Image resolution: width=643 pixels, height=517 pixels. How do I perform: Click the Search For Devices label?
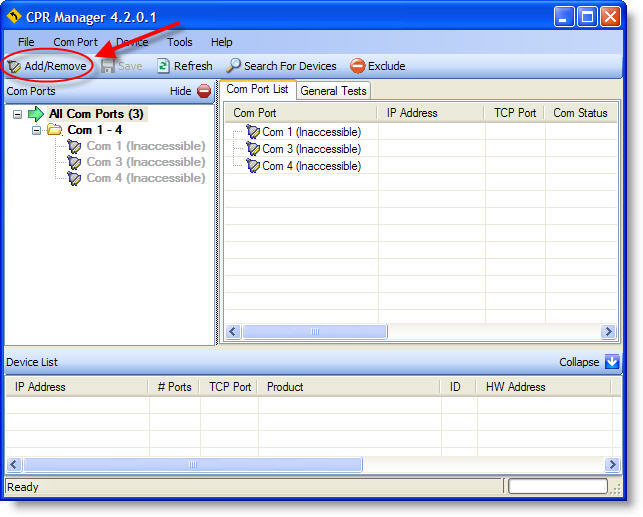tap(290, 66)
